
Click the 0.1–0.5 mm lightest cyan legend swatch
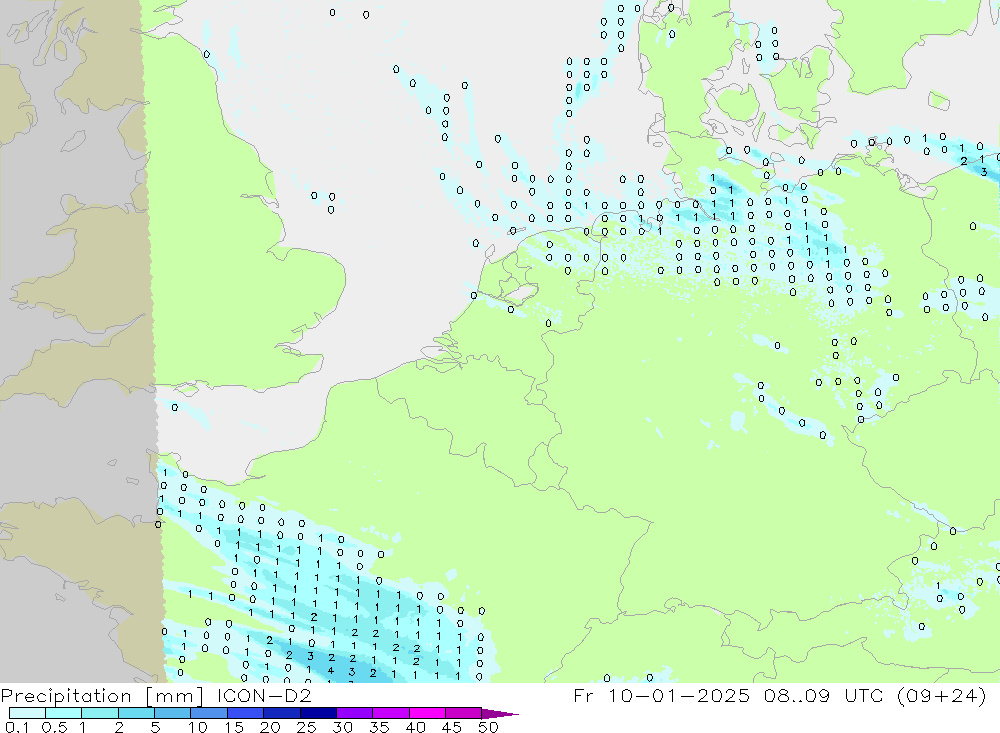[27, 713]
